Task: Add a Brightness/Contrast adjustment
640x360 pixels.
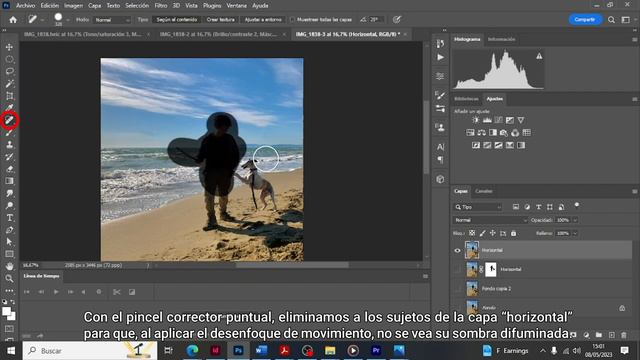Action: (x=476, y=120)
